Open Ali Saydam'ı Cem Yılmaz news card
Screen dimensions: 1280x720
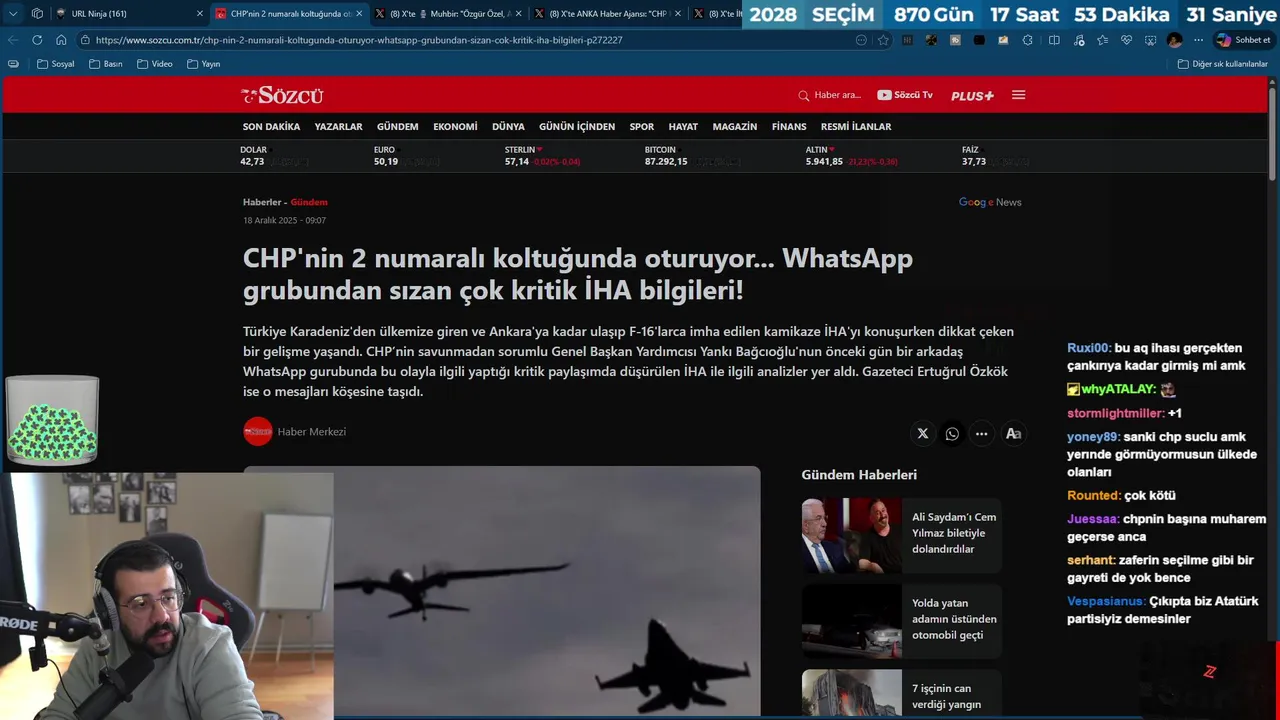[x=901, y=535]
